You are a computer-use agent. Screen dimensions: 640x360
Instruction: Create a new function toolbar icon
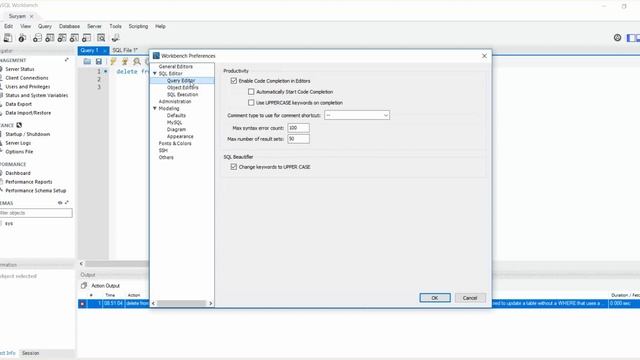coord(86,38)
